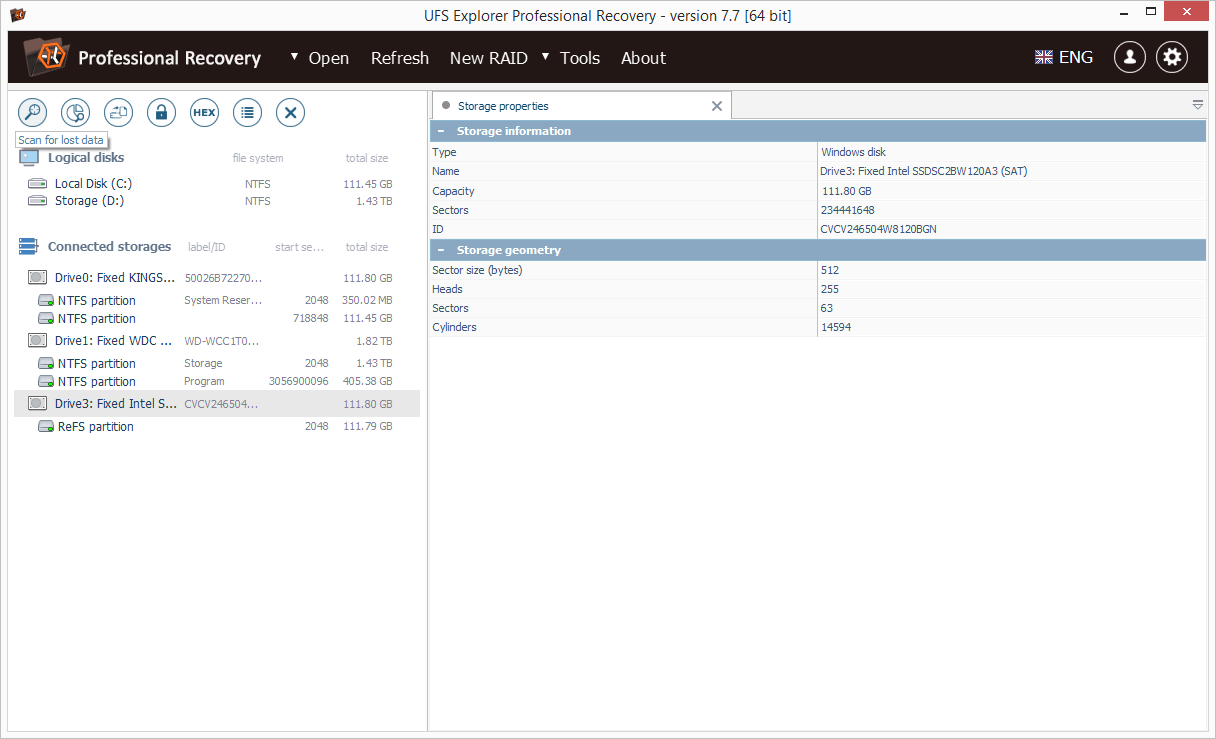Click the round X close storage icon
The image size is (1216, 739).
(x=290, y=113)
